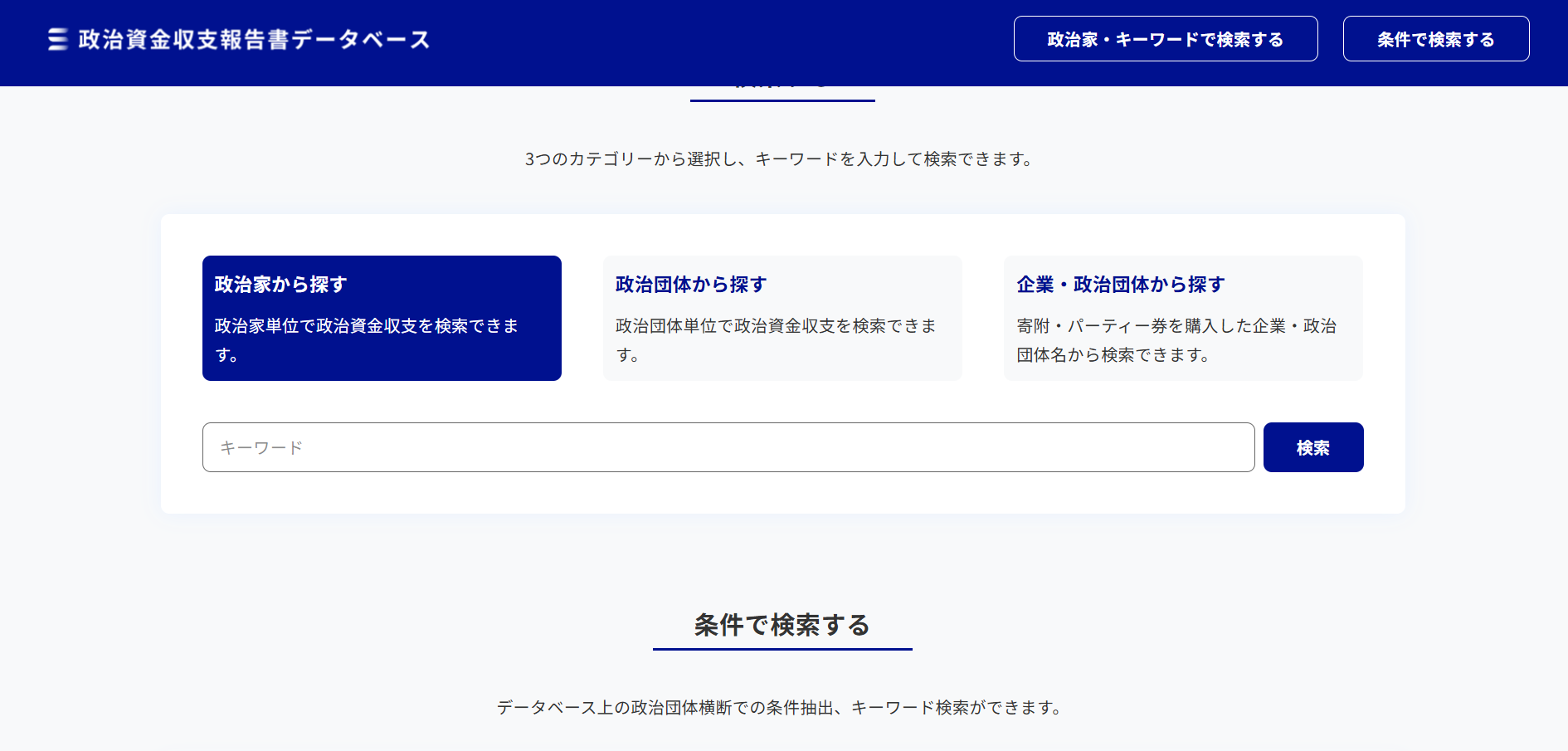Click the blue underline beneath the partially hidden heading
This screenshot has height=751, width=1568.
point(782,100)
